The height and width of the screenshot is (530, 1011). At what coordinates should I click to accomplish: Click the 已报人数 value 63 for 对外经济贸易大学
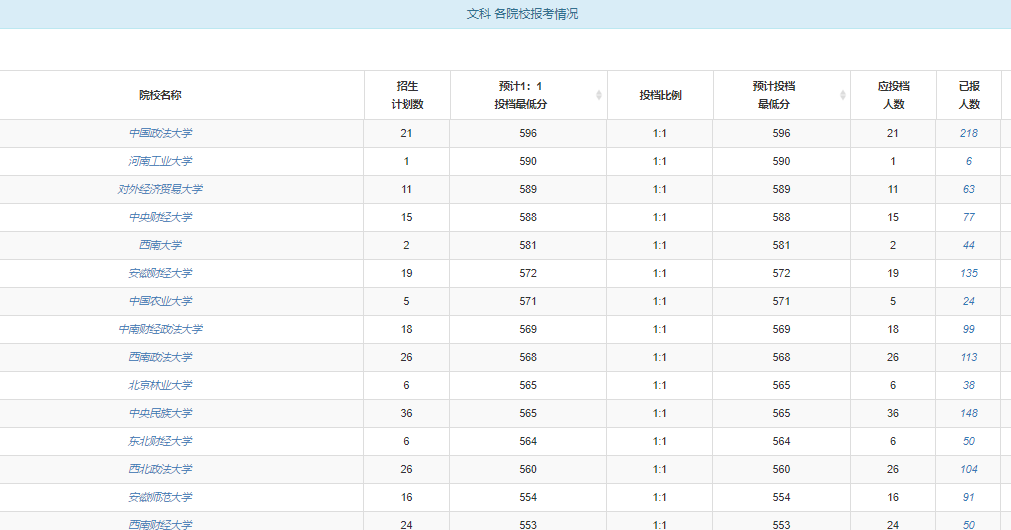(968, 190)
